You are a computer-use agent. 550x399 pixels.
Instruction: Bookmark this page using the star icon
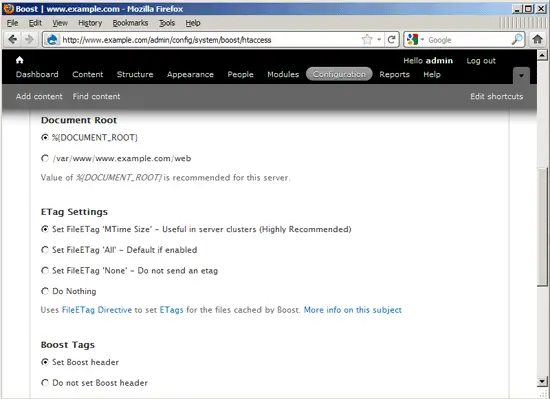[367, 39]
